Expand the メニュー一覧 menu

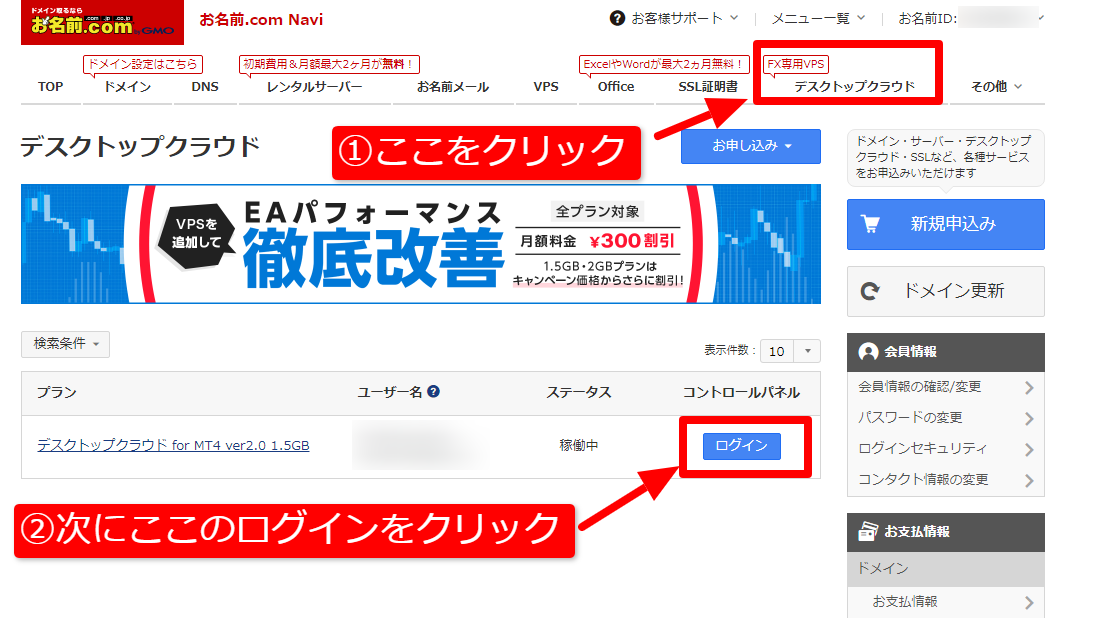point(818,18)
